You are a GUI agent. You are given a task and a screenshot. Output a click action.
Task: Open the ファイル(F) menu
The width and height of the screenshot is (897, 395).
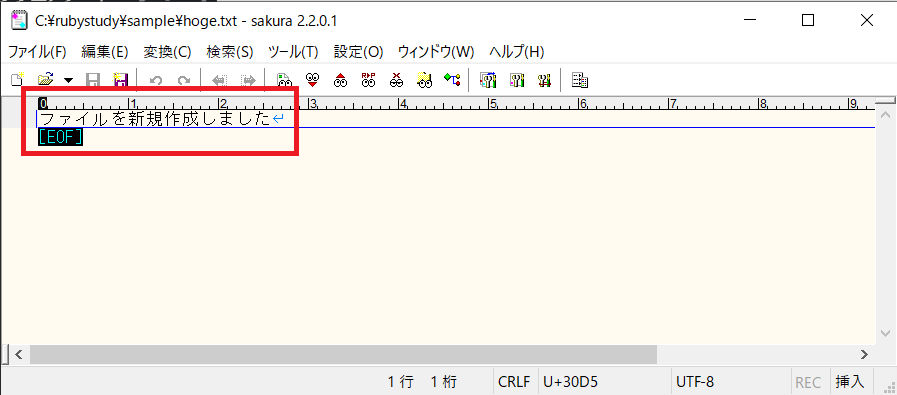[37, 52]
